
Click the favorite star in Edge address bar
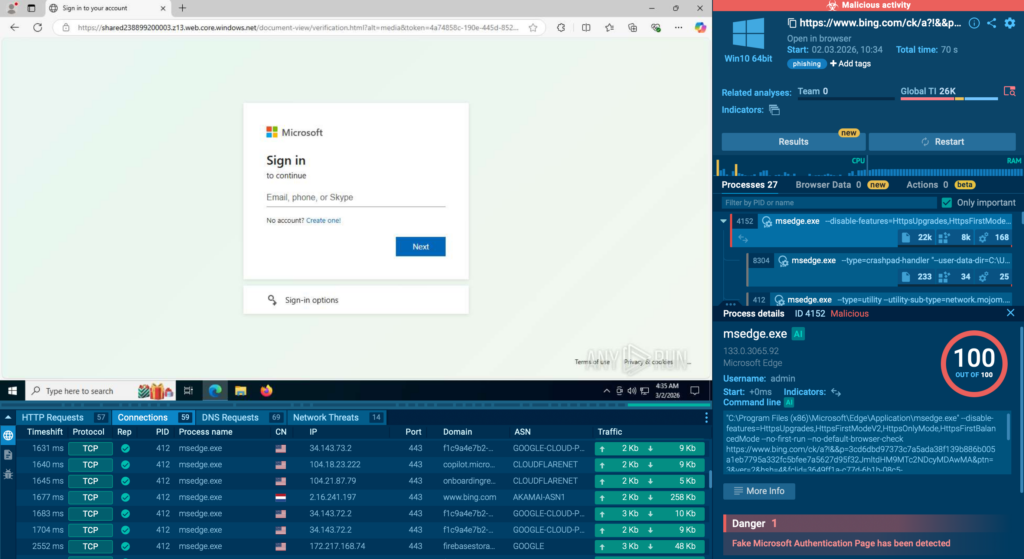533,27
